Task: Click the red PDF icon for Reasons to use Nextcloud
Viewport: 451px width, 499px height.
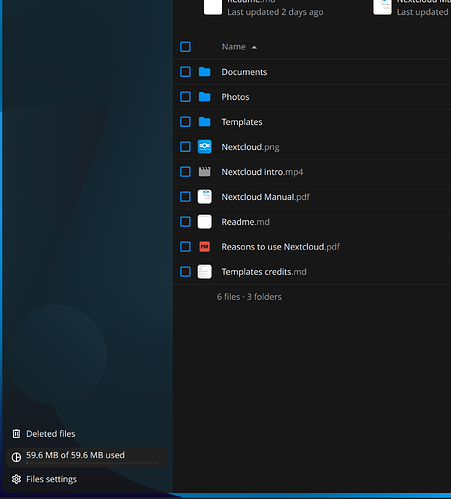Action: click(x=204, y=247)
